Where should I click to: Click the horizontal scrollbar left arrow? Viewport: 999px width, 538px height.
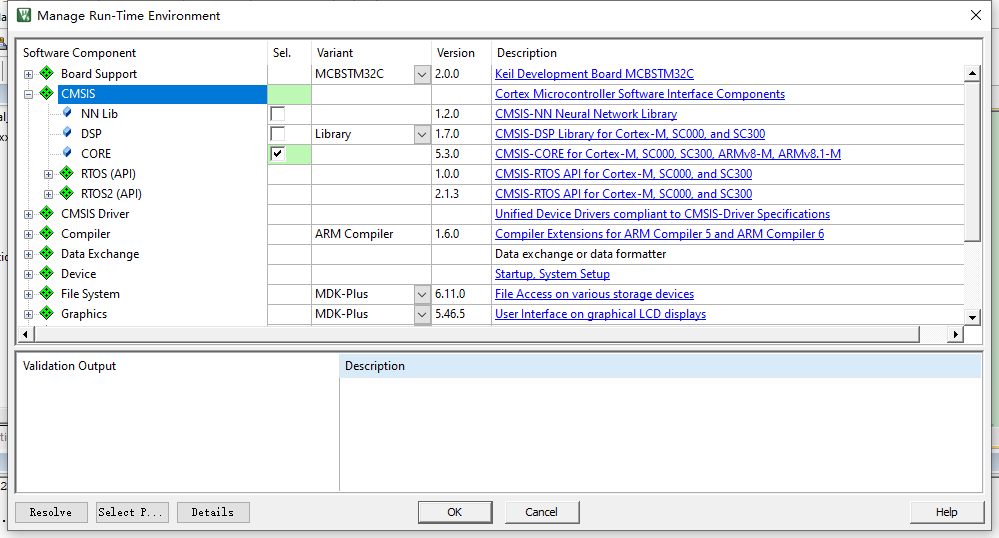(x=25, y=334)
